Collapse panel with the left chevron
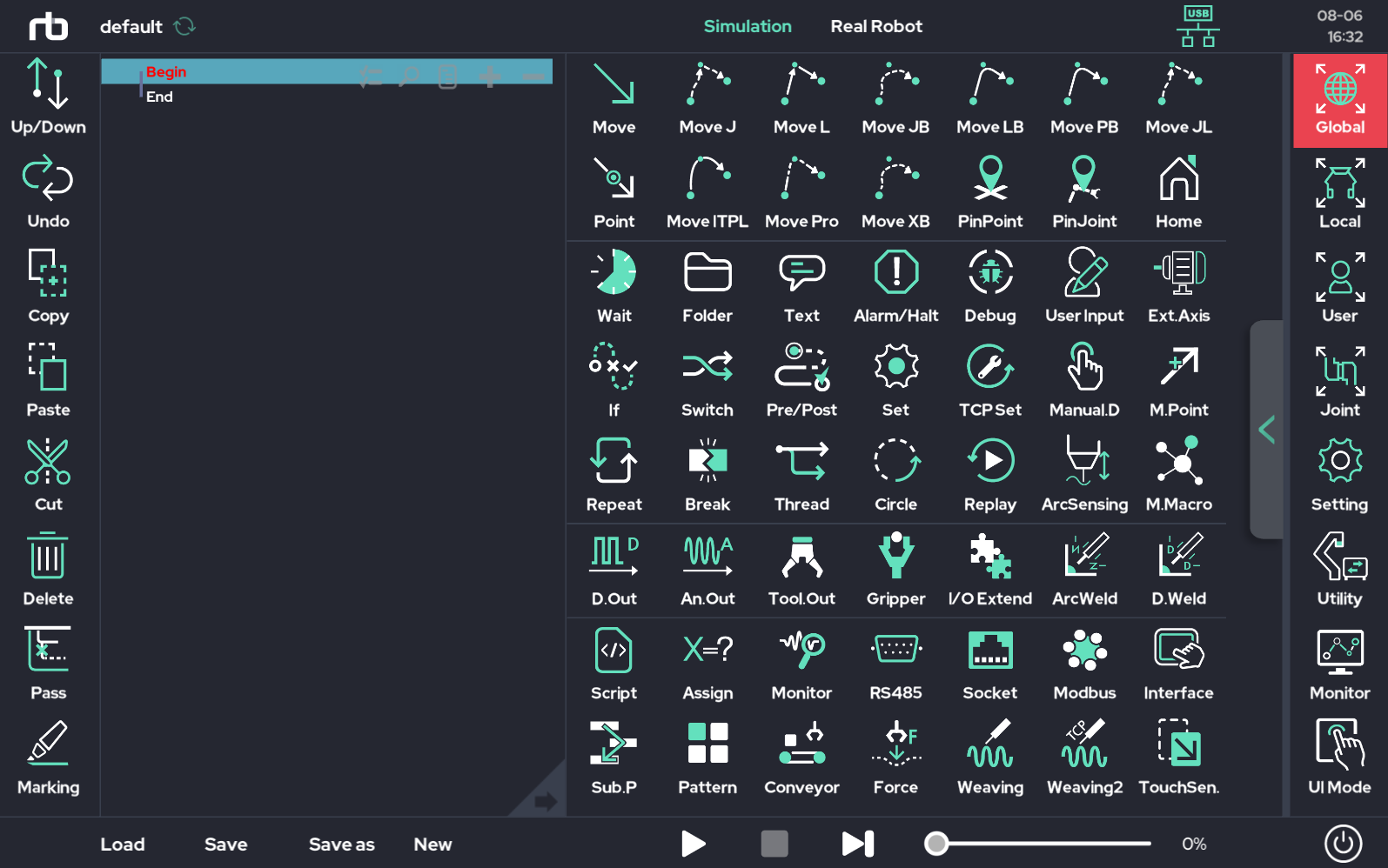The width and height of the screenshot is (1388, 868). [x=1266, y=429]
